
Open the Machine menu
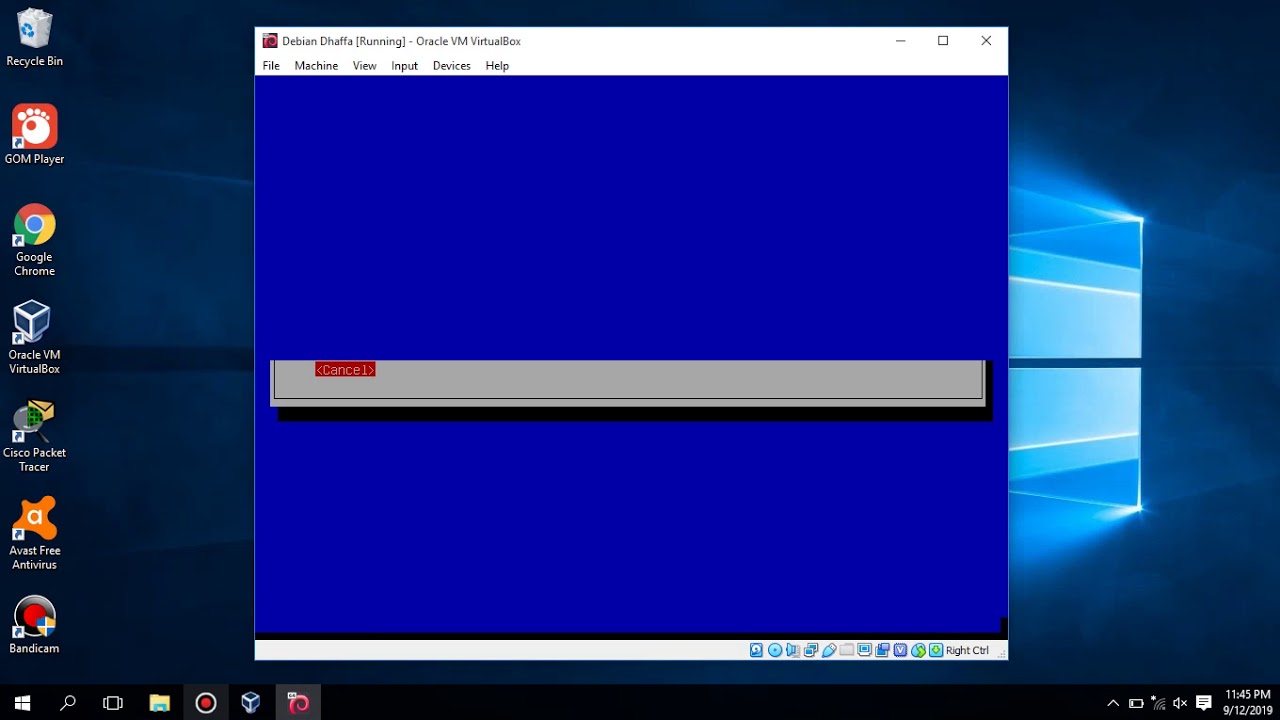tap(316, 66)
